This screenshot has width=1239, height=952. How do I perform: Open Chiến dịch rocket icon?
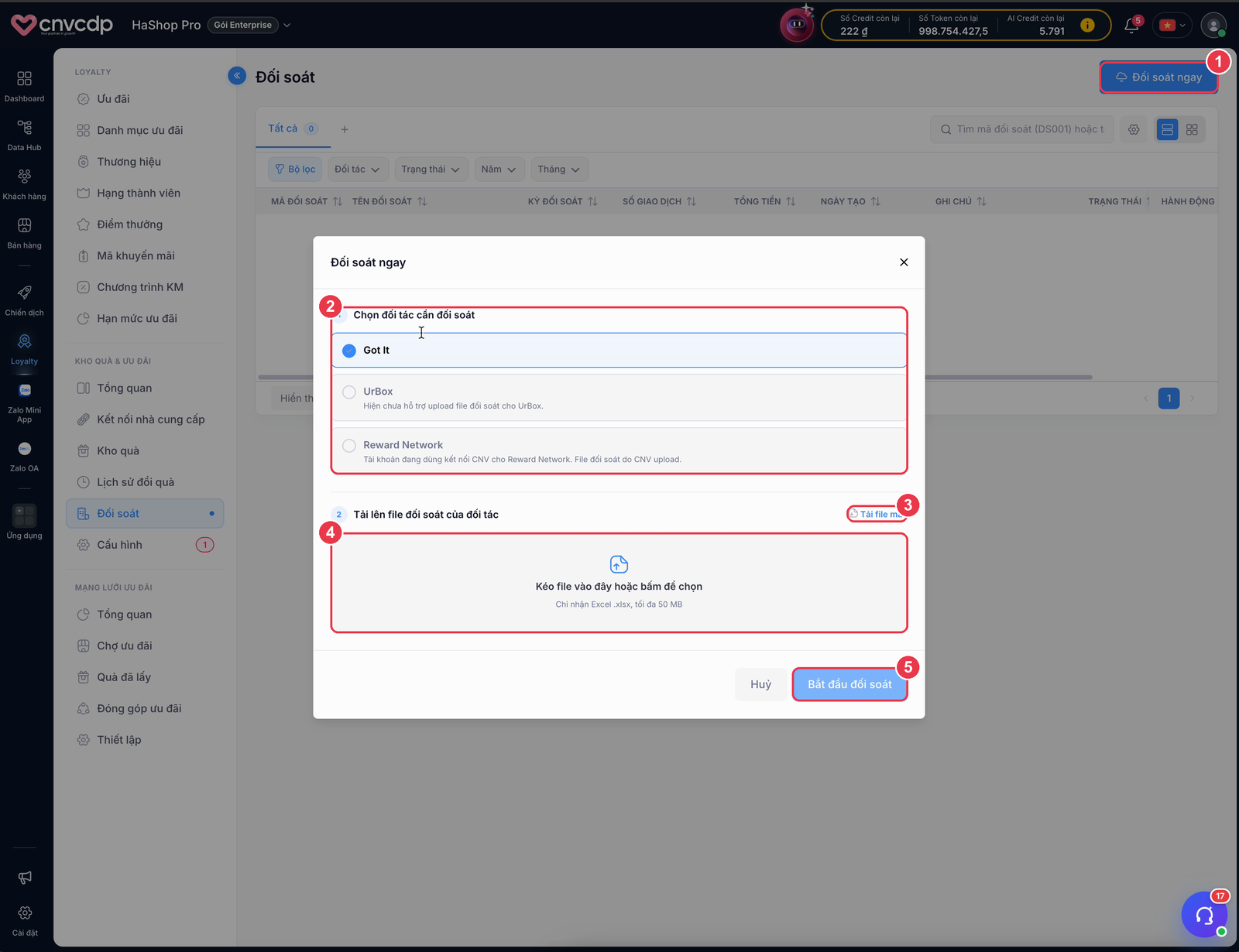24,300
